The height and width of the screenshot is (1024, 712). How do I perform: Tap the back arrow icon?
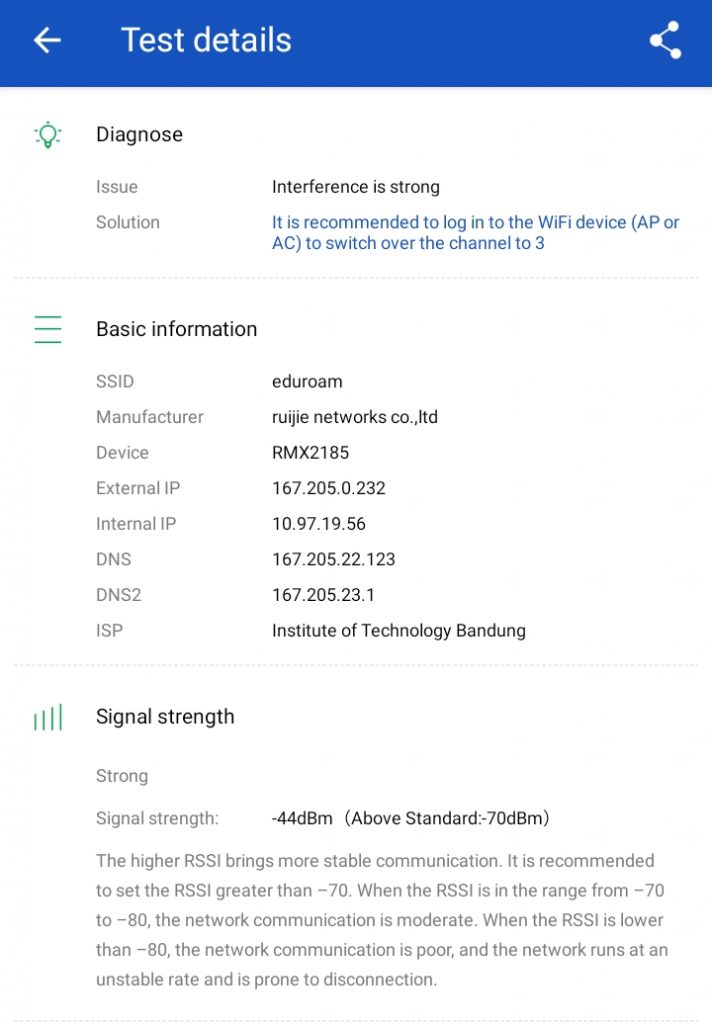[47, 40]
